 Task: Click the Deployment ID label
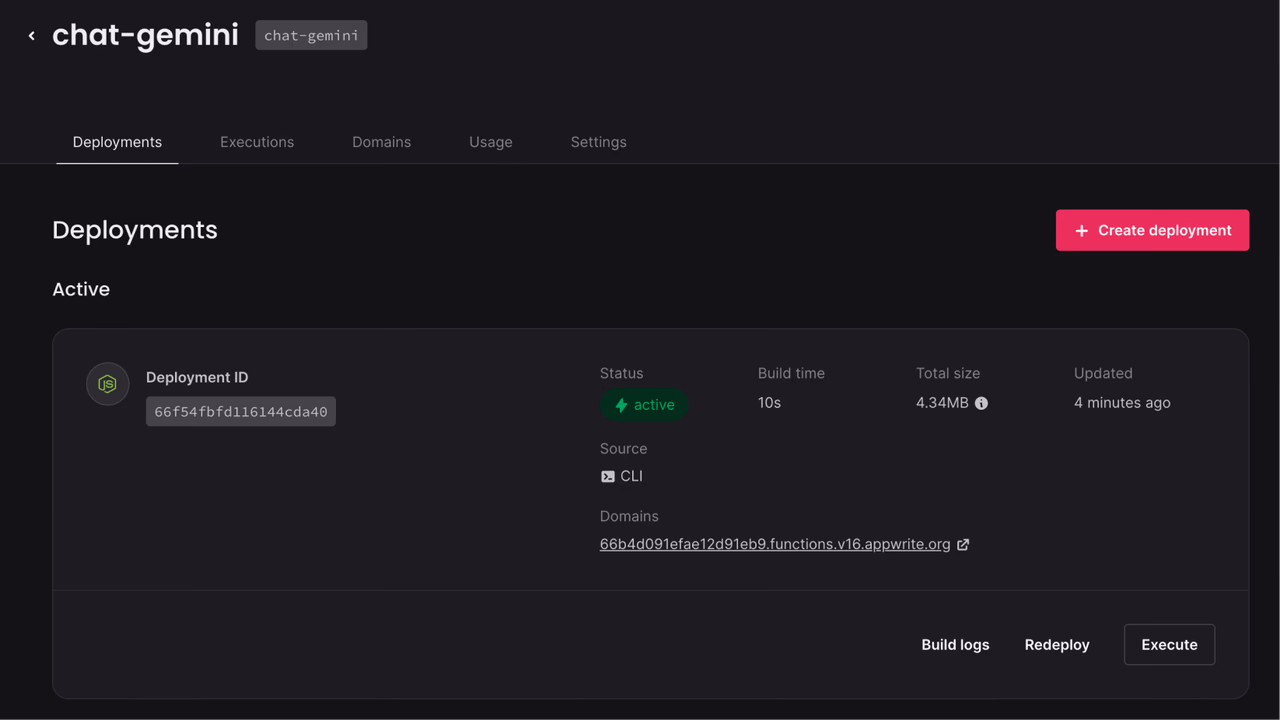pyautogui.click(x=197, y=378)
